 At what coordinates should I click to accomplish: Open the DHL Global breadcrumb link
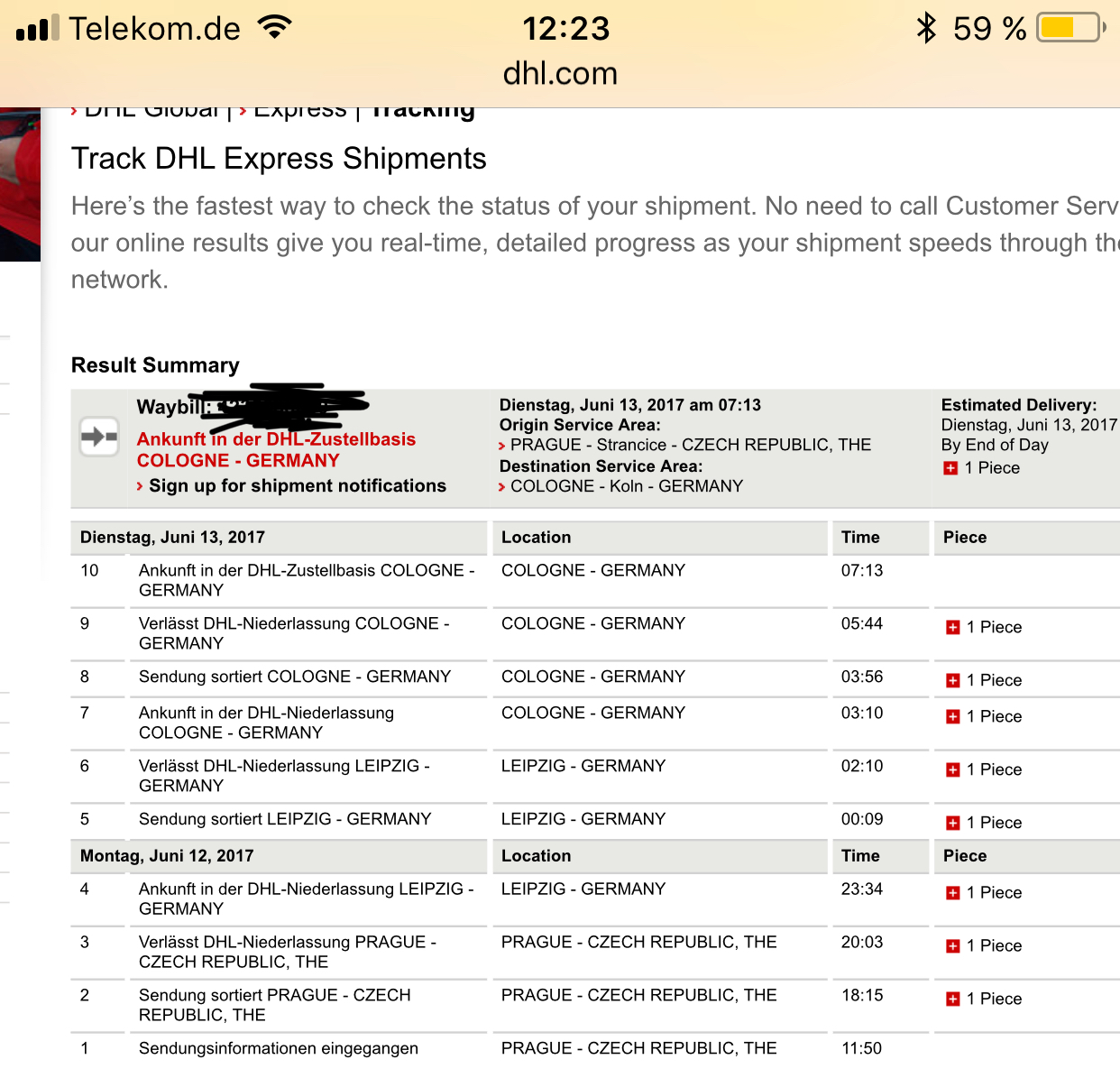tap(150, 110)
